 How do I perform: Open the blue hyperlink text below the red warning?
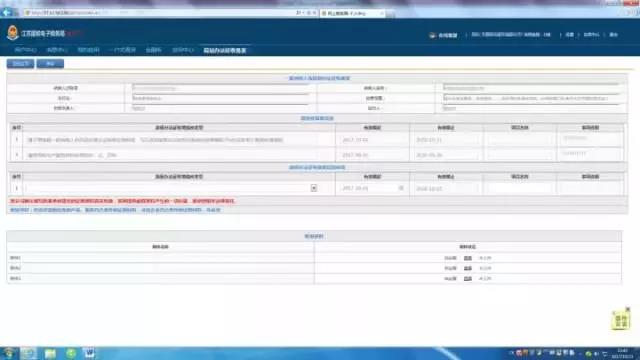(115, 210)
